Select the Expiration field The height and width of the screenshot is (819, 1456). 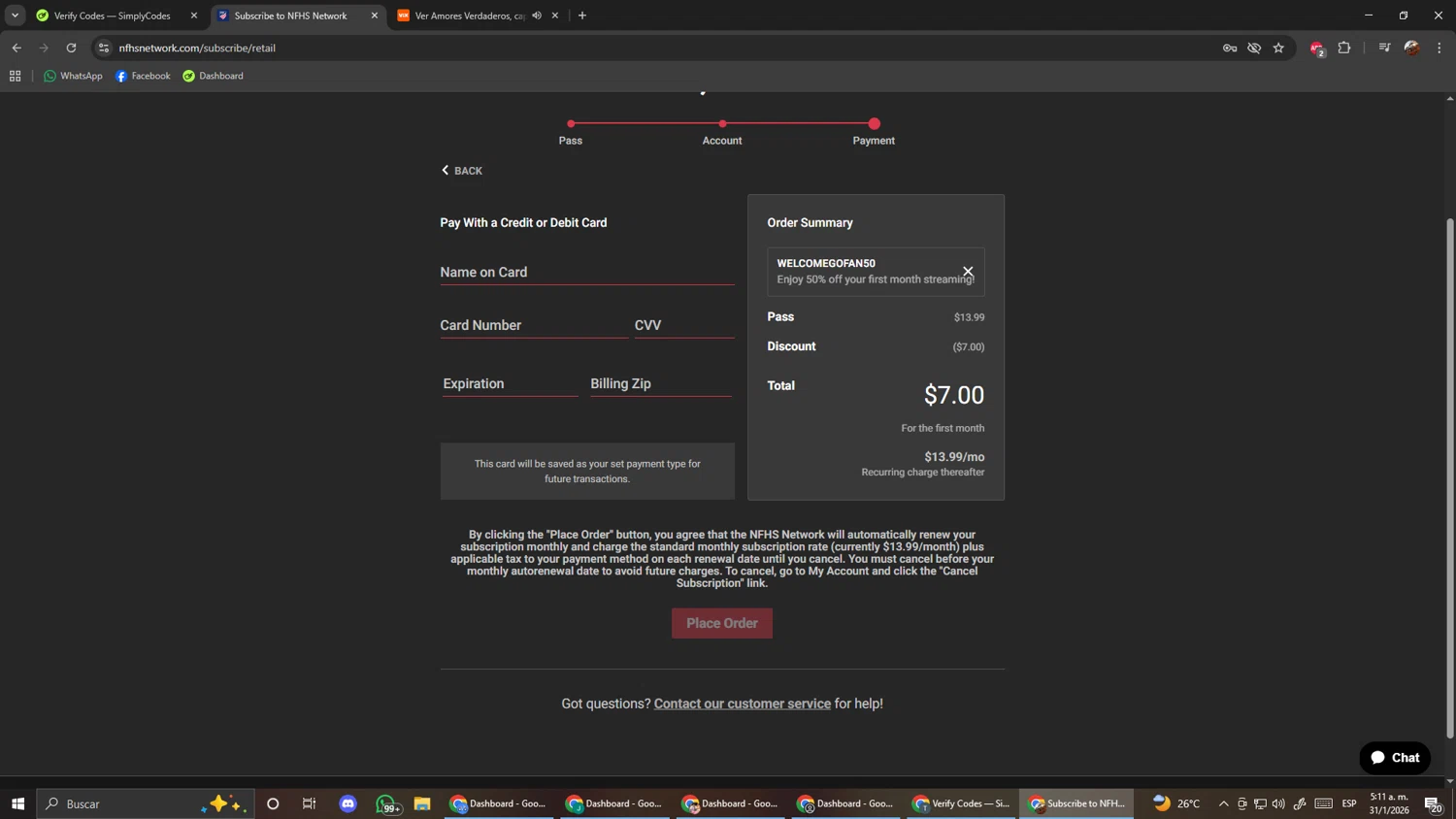[x=510, y=384]
